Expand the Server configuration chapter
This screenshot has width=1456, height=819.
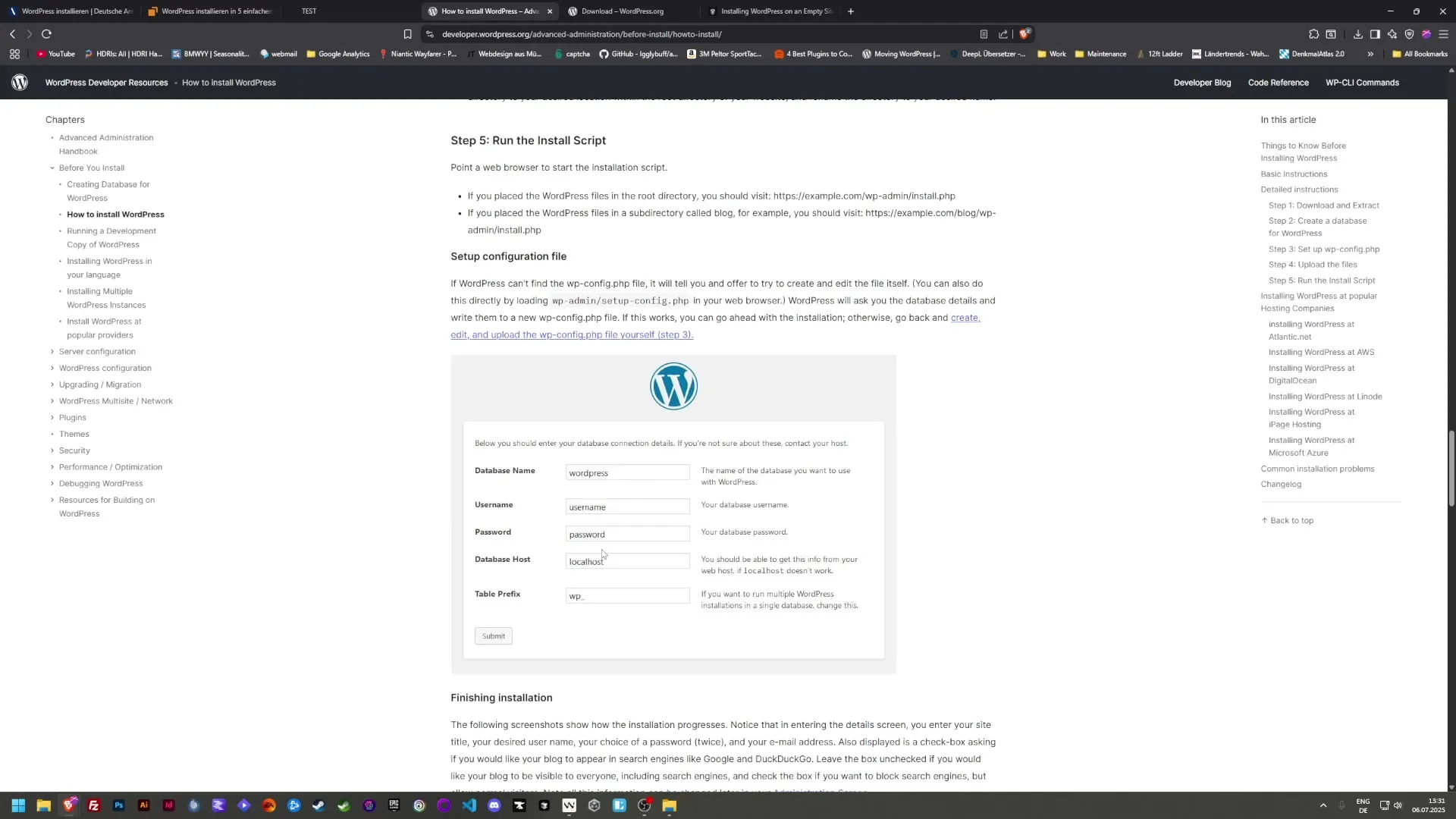tap(52, 351)
